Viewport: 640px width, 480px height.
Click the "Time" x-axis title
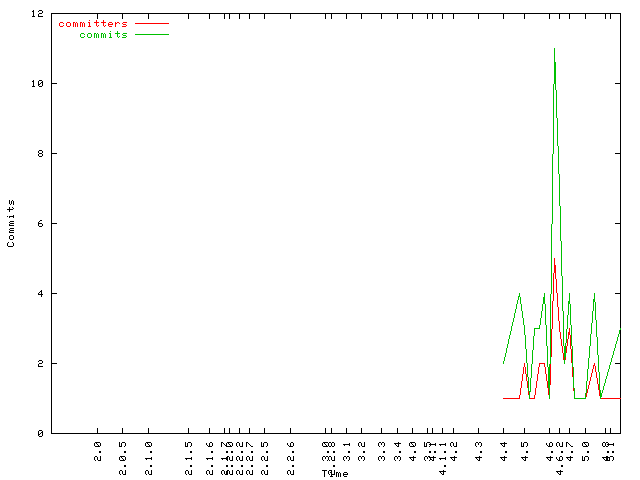pos(335,473)
